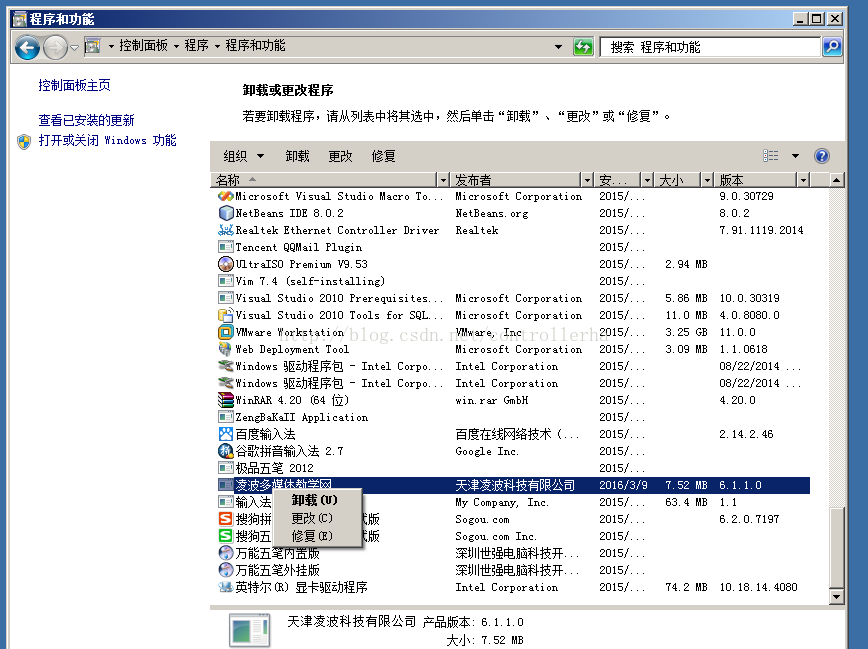Click the 英特尔(R) 显卡驱动程序 icon
The image size is (868, 649).
point(226,587)
